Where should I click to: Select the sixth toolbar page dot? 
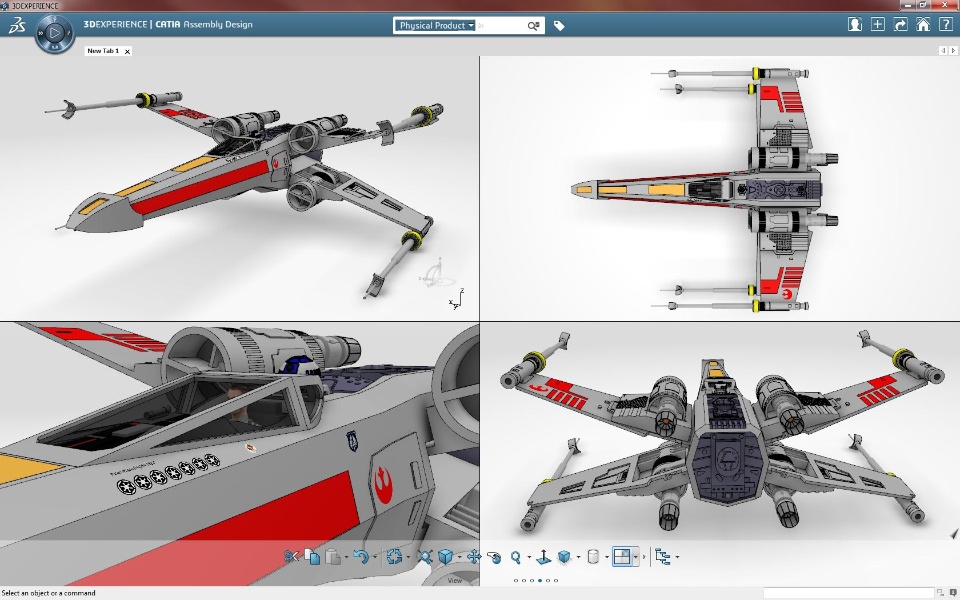[x=556, y=580]
